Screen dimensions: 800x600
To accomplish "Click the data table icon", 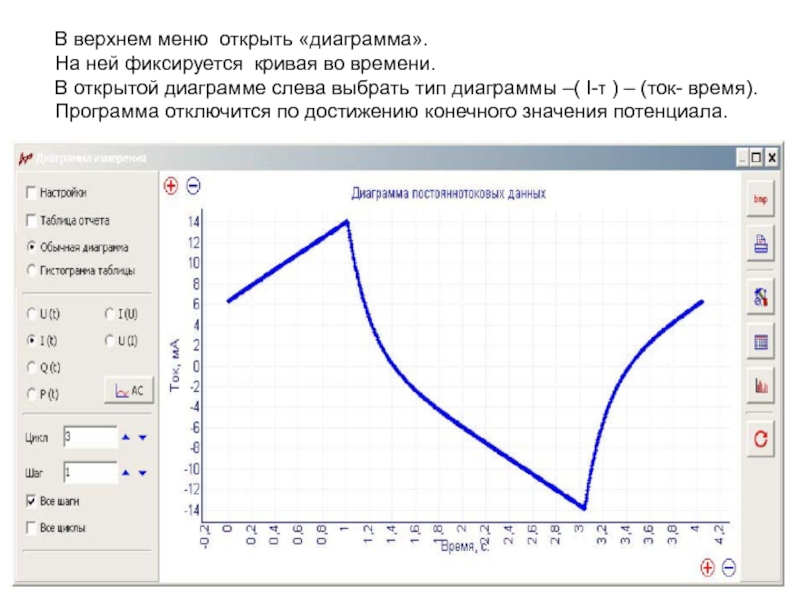I will point(761,342).
